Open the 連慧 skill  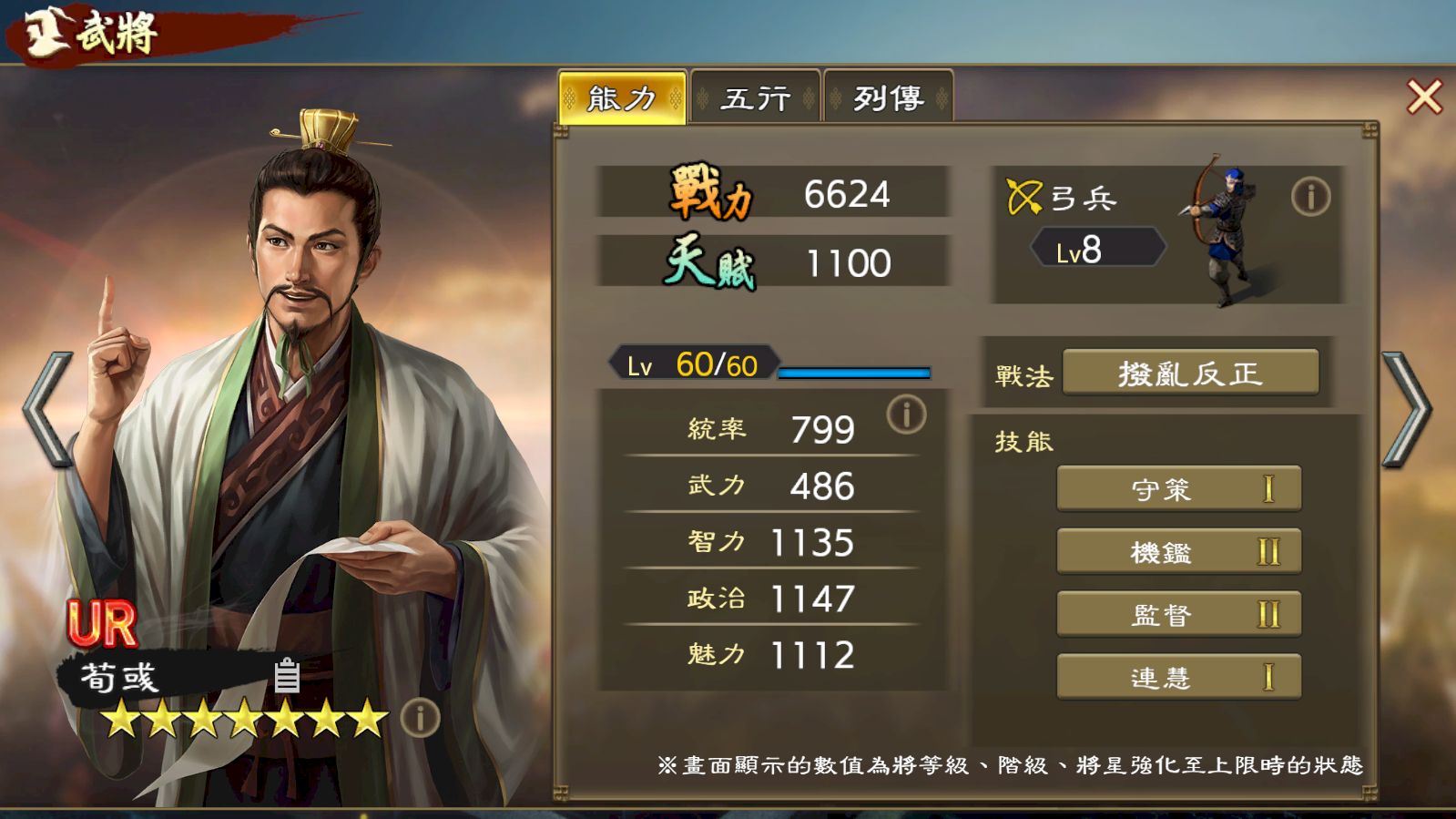click(1178, 677)
